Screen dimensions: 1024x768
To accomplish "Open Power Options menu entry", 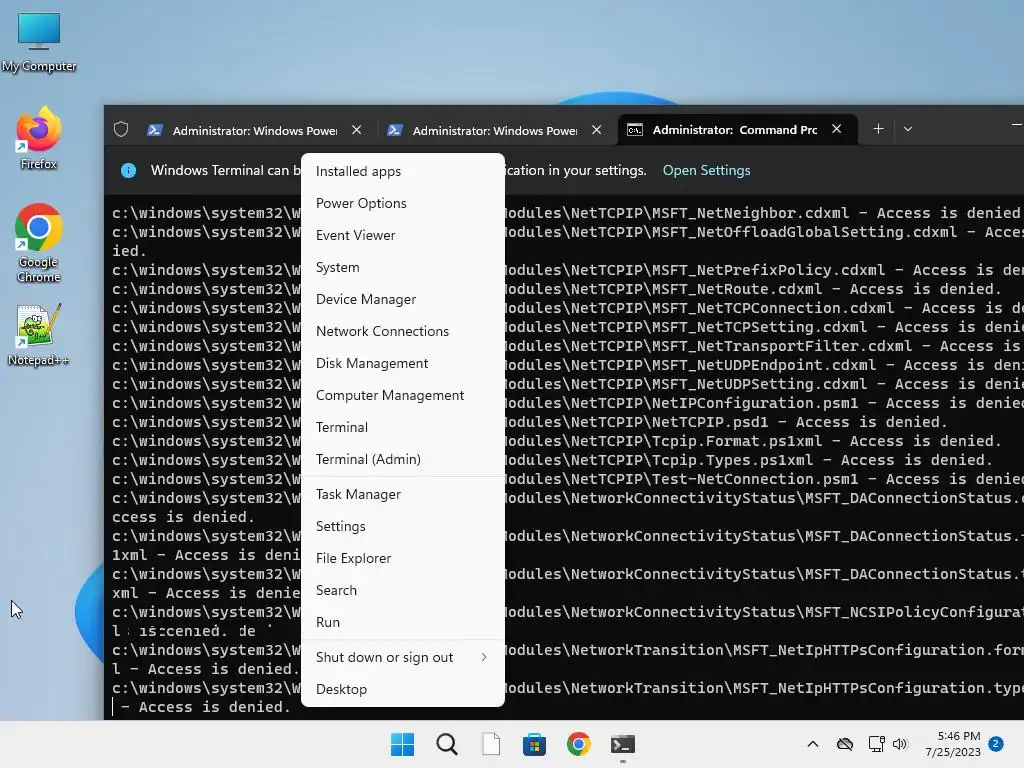I will (403, 203).
